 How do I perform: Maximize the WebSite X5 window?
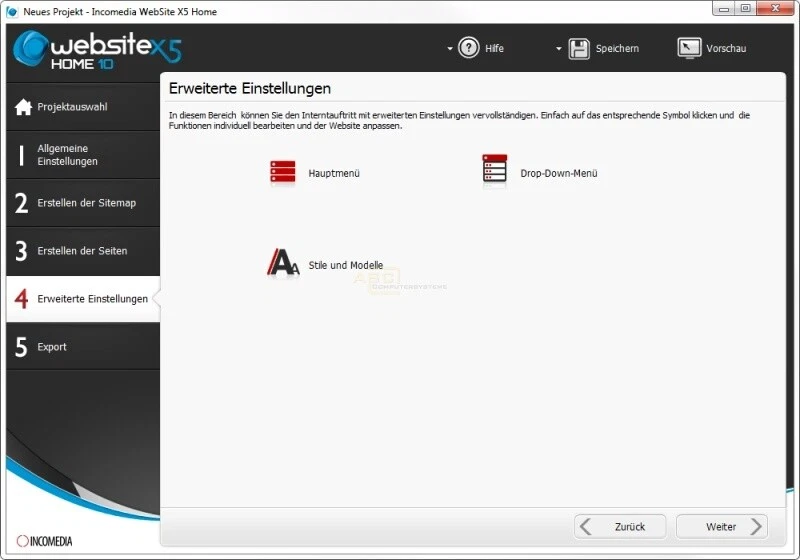745,8
